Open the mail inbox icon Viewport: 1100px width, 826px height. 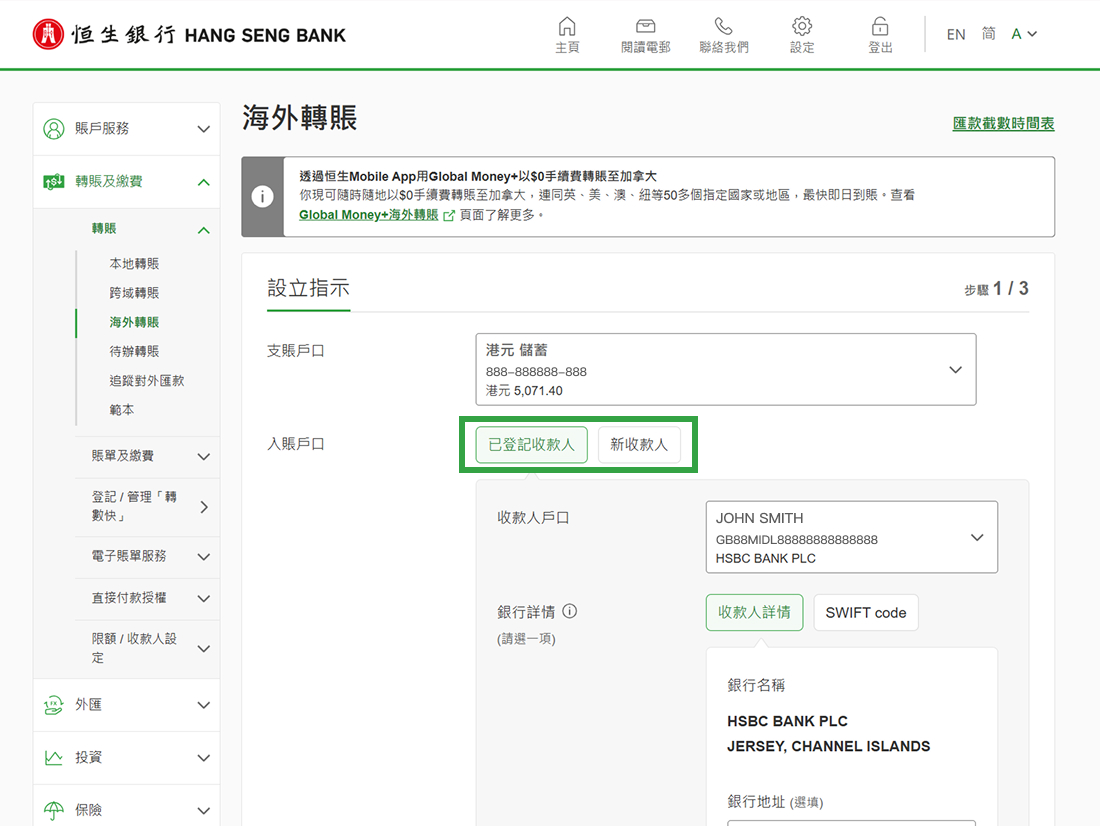(x=645, y=27)
